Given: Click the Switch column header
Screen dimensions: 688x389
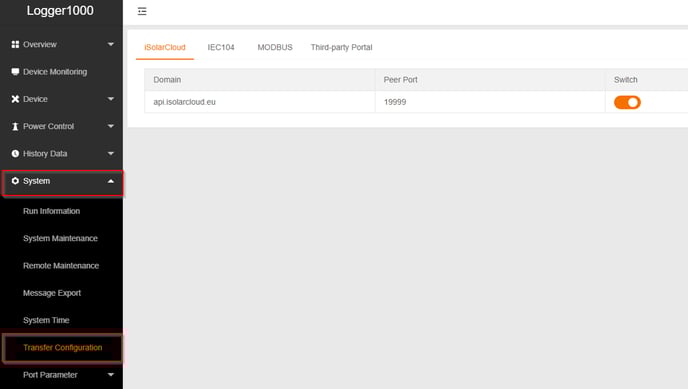Looking at the screenshot, I should tap(626, 79).
